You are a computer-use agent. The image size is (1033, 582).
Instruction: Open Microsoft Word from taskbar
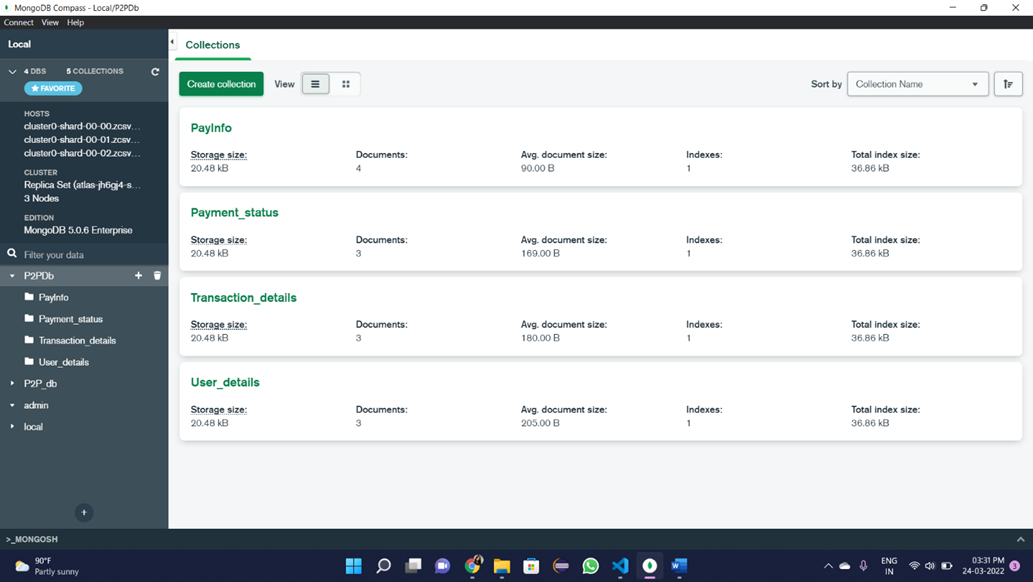click(679, 566)
